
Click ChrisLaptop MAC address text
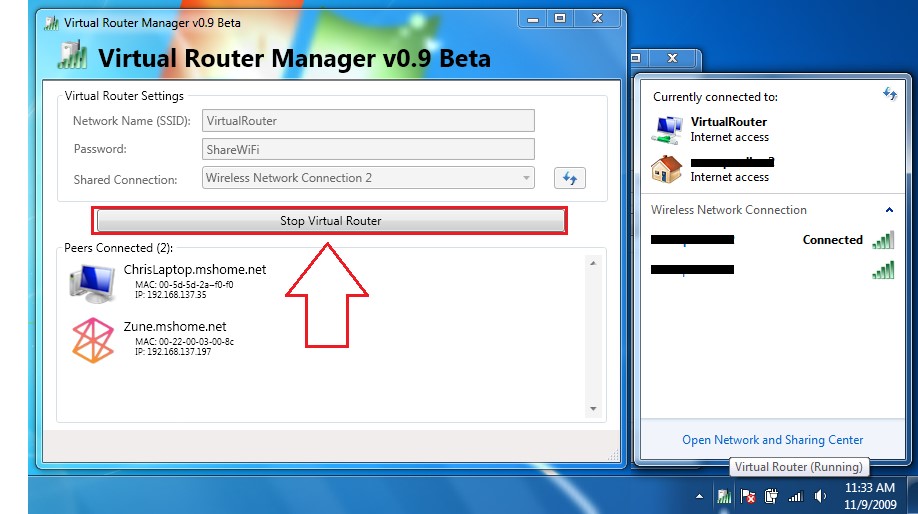pos(184,285)
